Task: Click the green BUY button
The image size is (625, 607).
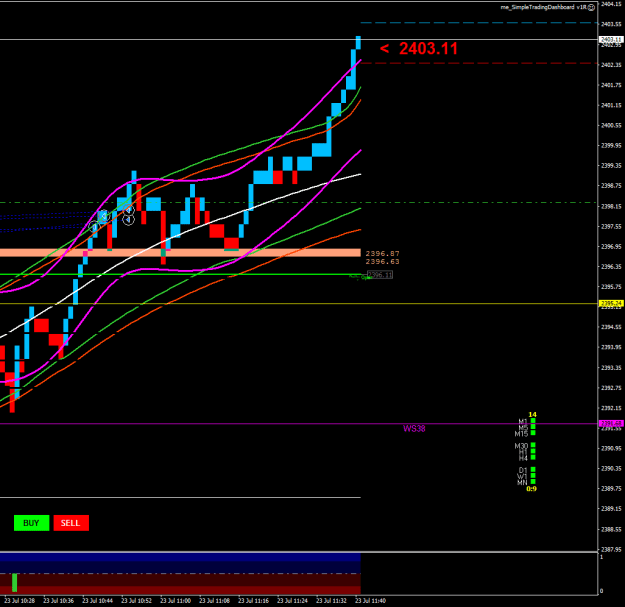Action: click(31, 523)
